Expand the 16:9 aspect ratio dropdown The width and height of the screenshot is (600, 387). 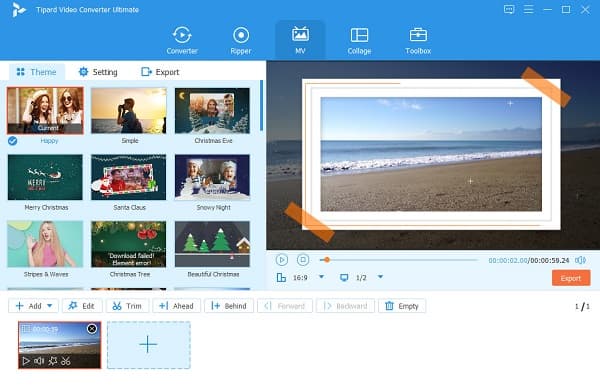click(322, 277)
